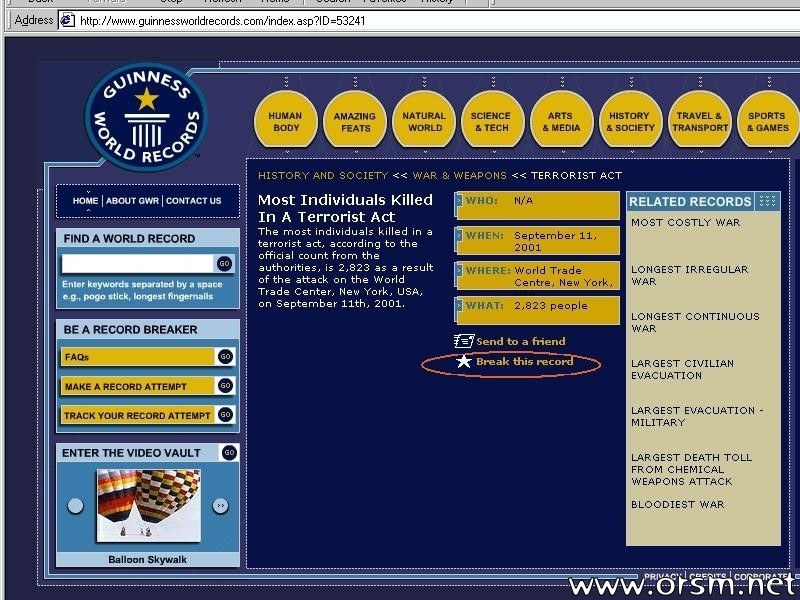Image resolution: width=800 pixels, height=600 pixels.
Task: Click the Guinness World Records logo
Action: (146, 117)
